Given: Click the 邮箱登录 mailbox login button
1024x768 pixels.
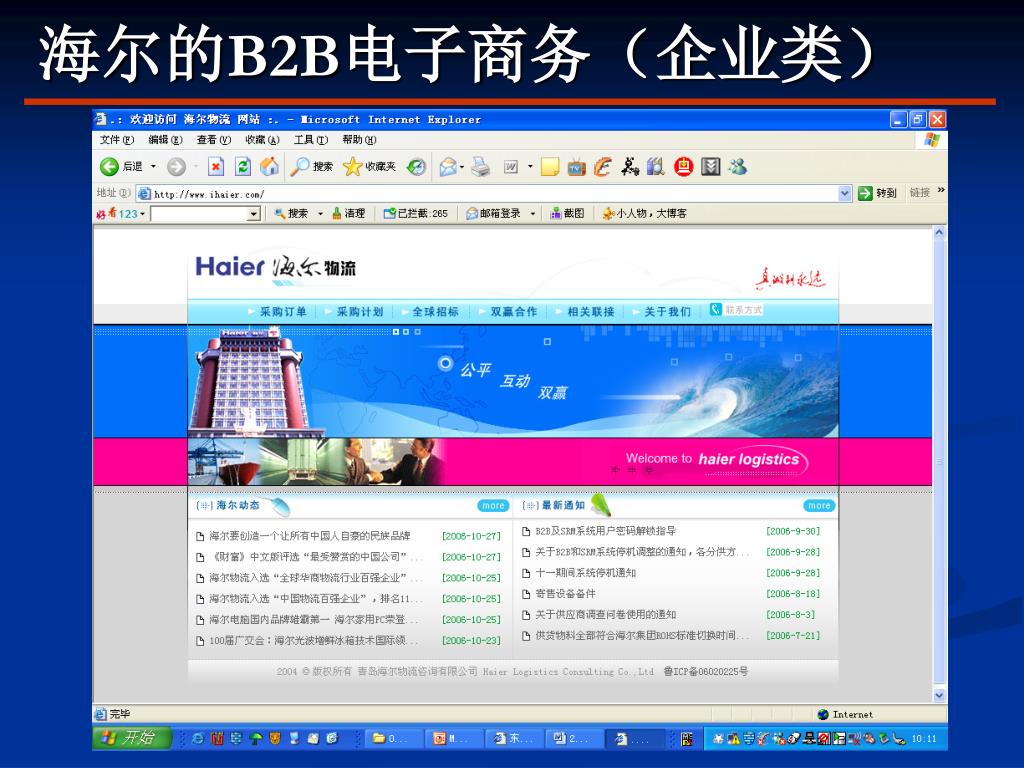Looking at the screenshot, I should (494, 214).
